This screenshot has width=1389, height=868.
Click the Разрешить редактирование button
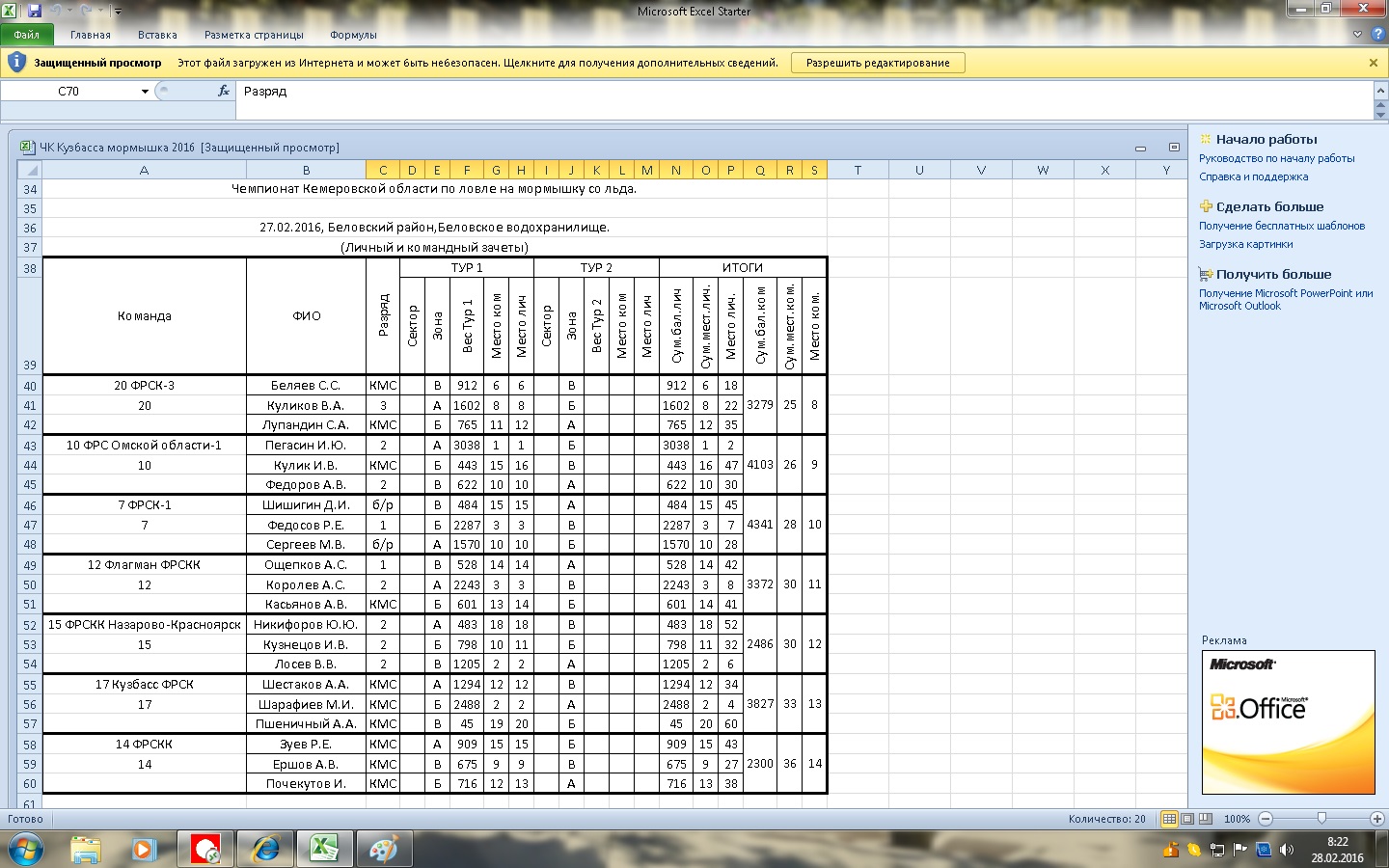[878, 63]
